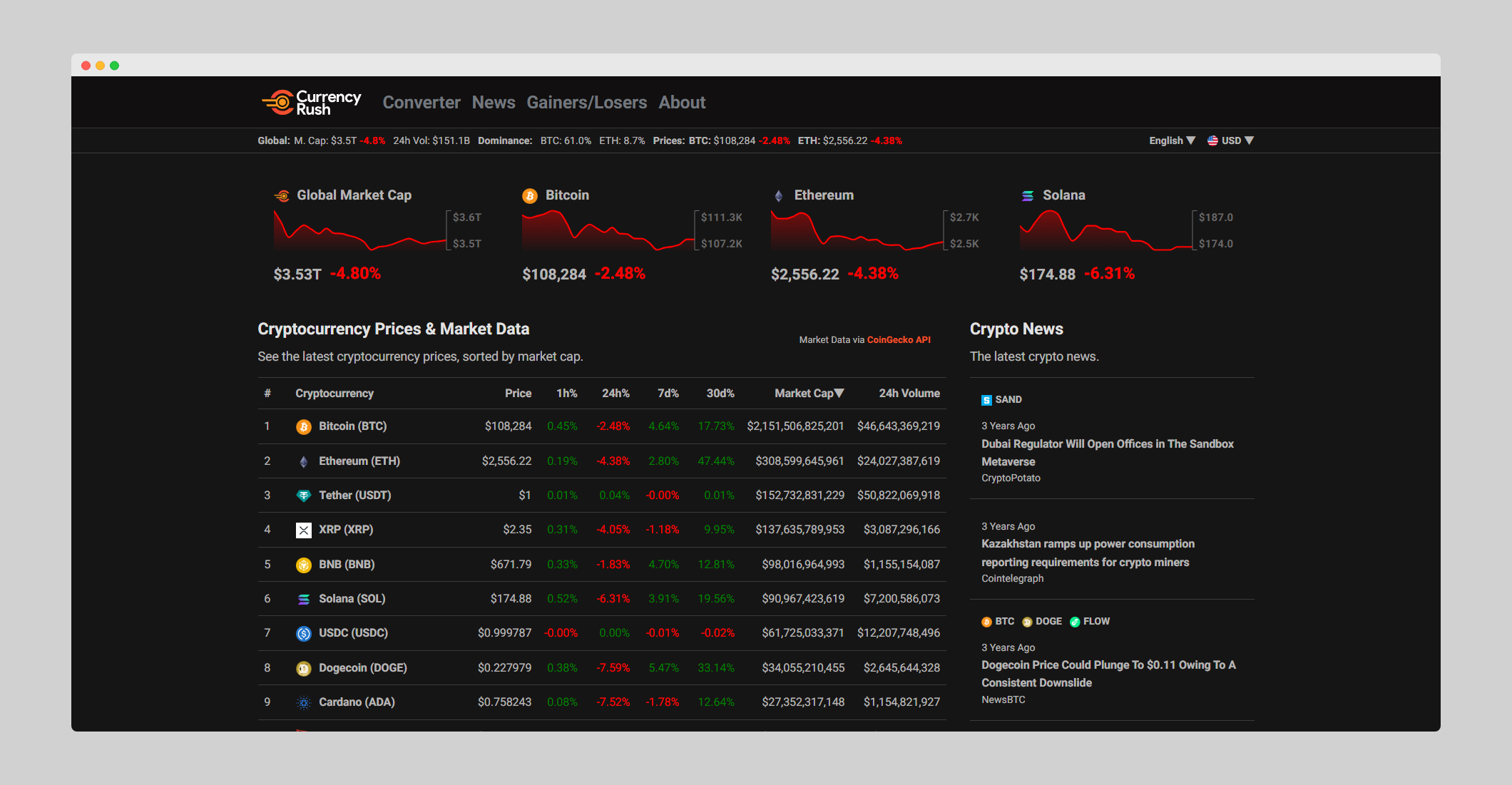Sort table by 24h% column

click(615, 394)
